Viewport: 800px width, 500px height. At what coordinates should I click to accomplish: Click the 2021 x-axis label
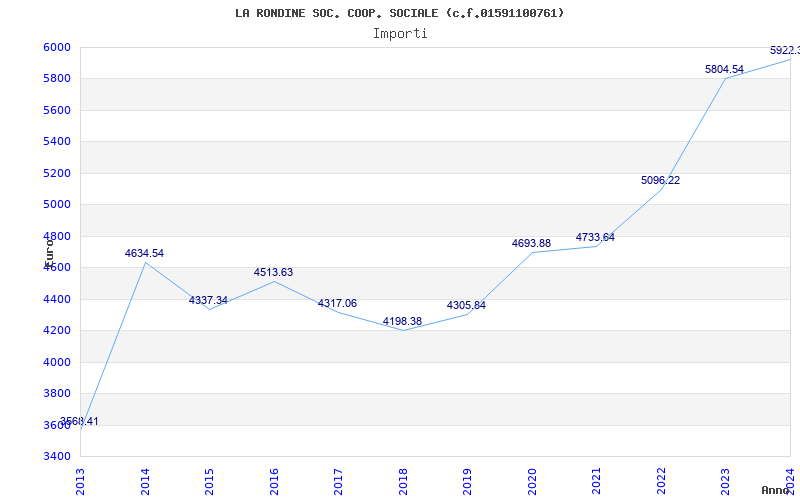pos(596,481)
